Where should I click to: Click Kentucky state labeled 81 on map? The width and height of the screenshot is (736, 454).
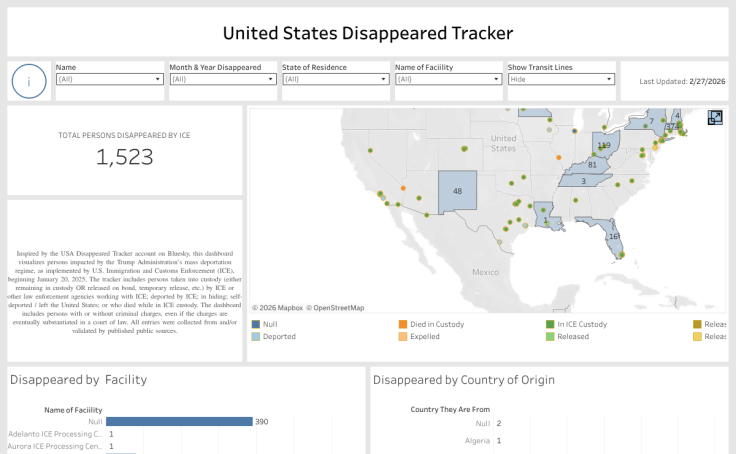point(592,165)
